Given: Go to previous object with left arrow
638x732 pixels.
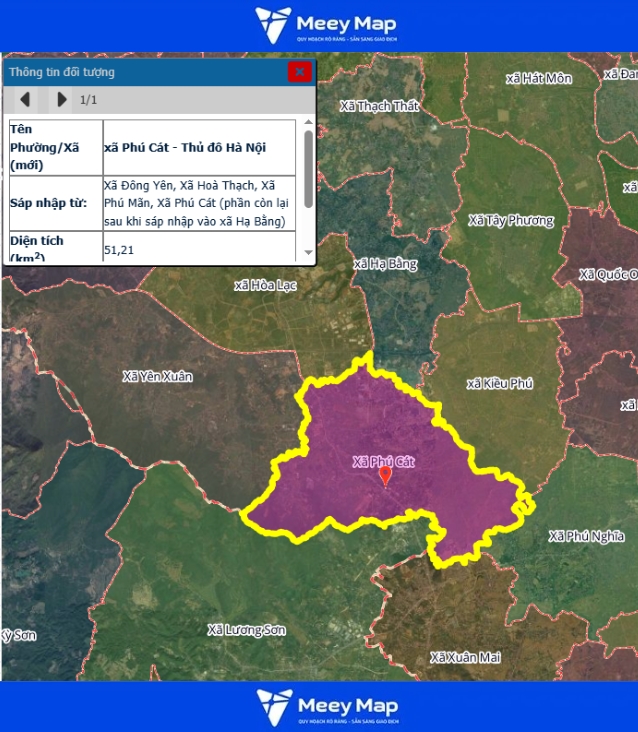Looking at the screenshot, I should (x=25, y=99).
